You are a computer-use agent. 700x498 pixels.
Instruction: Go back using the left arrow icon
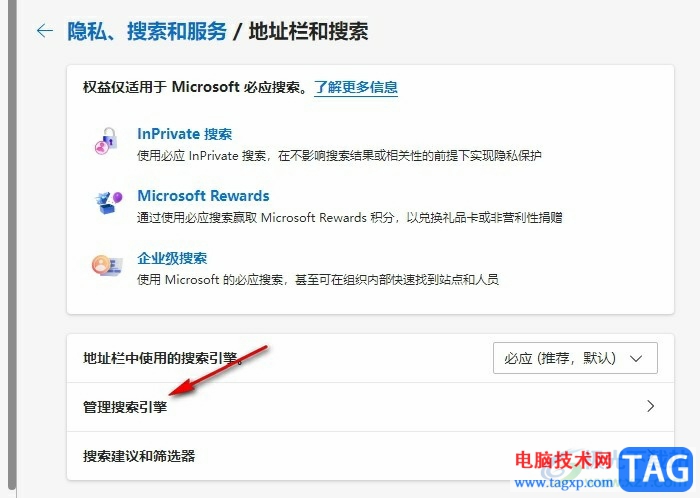45,31
